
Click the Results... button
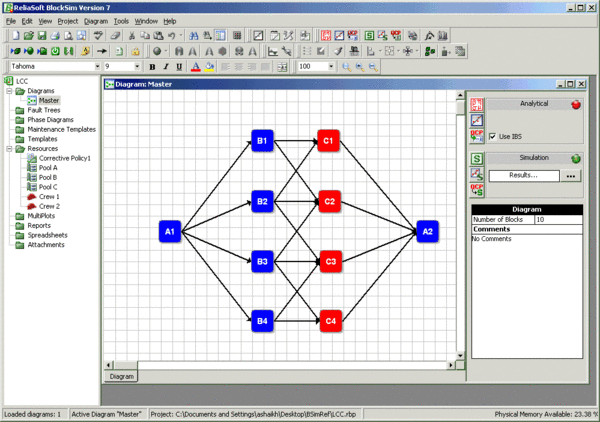[x=524, y=175]
